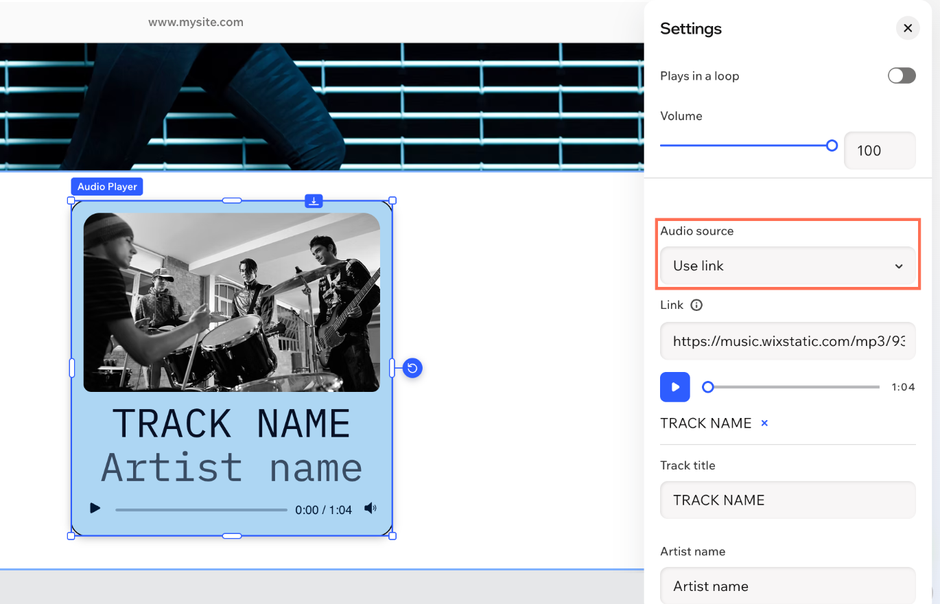This screenshot has width=940, height=604.
Task: Click the www.mysite.com address text
Action: 196,22
